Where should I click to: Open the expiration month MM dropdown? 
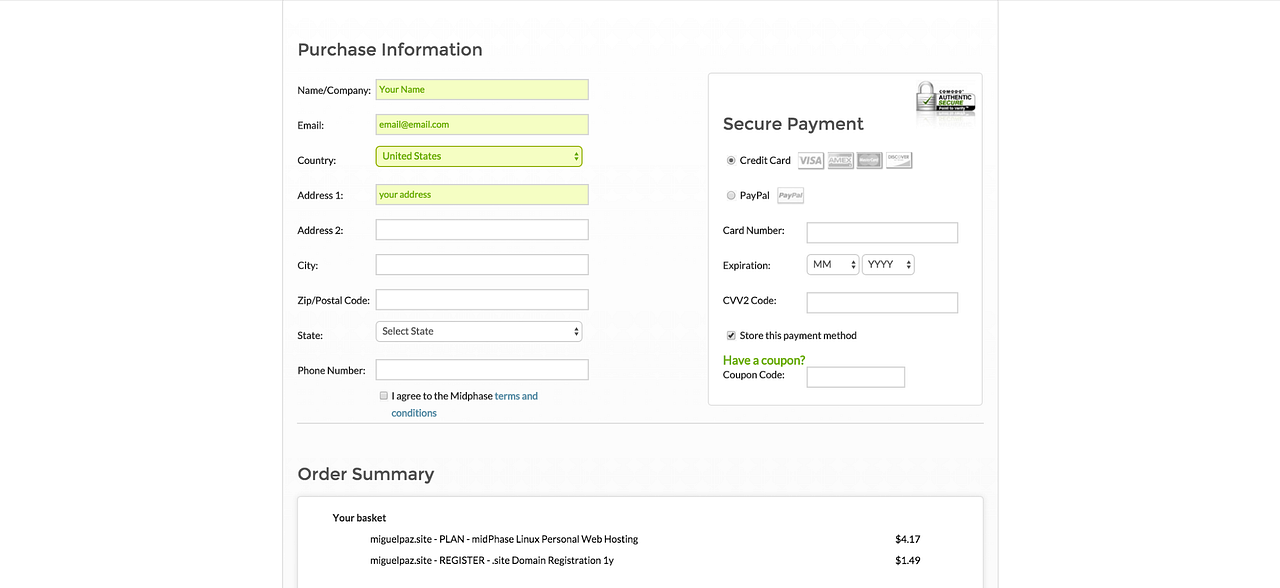[x=832, y=264]
